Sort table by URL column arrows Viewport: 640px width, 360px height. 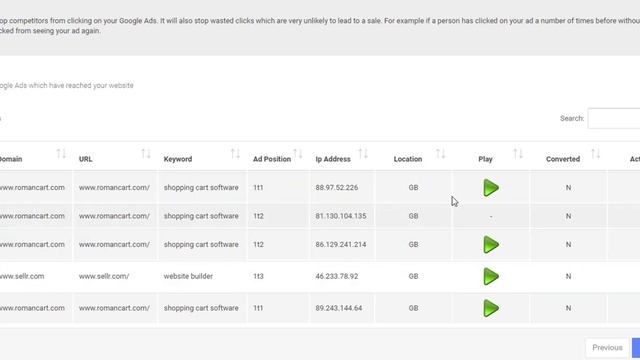146,154
